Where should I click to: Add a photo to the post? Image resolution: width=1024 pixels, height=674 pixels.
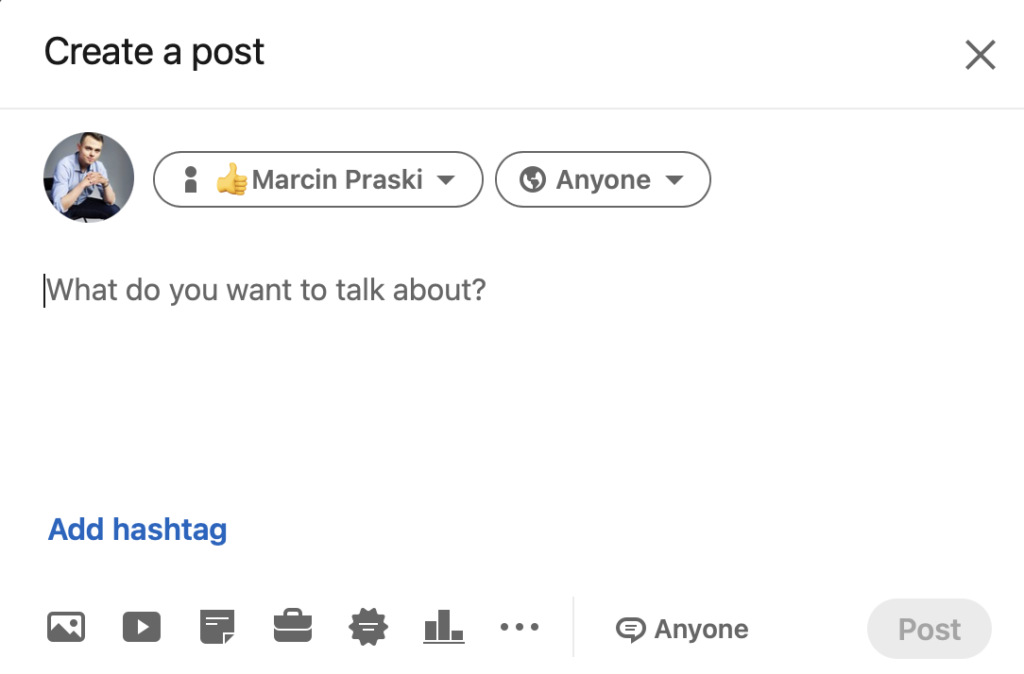[x=66, y=628]
